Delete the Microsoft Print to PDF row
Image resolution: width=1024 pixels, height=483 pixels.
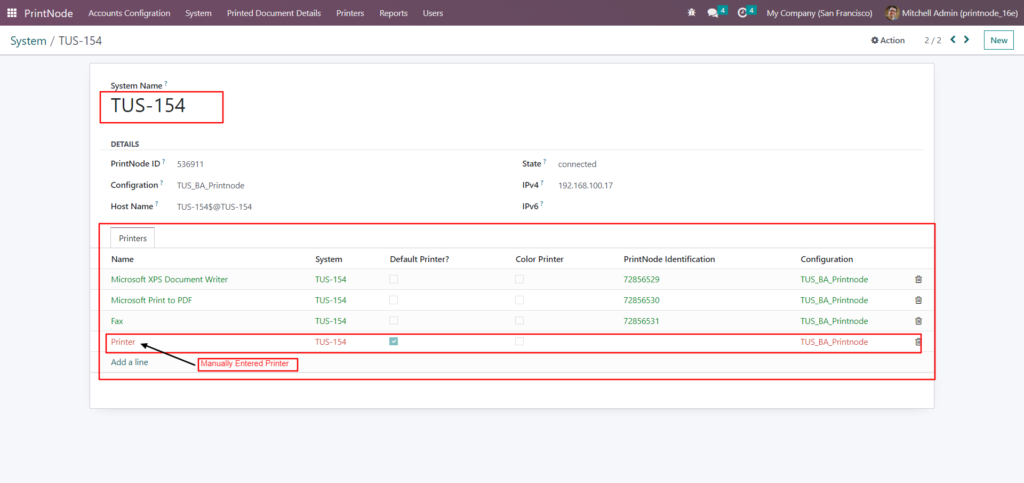click(918, 300)
